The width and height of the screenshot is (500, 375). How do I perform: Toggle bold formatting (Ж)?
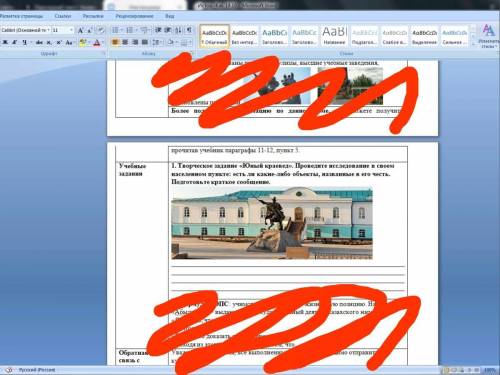coord(5,42)
